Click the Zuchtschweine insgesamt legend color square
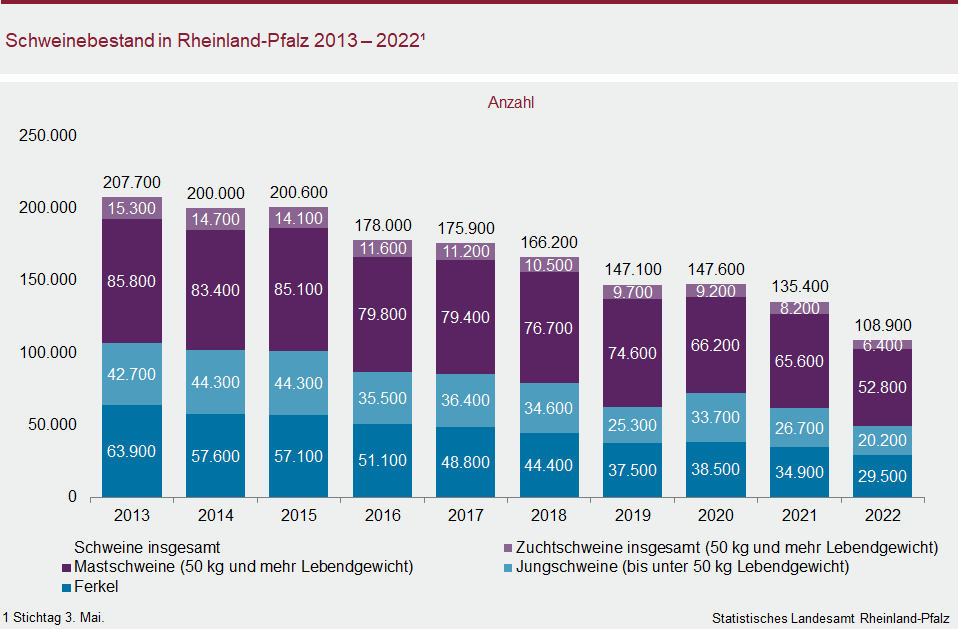 tap(508, 548)
